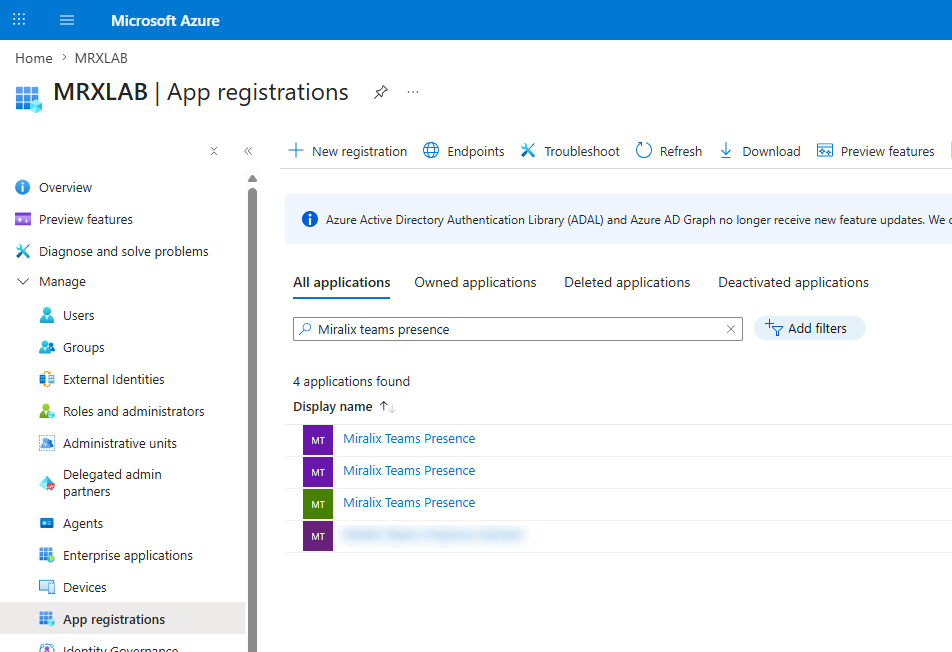Open MRXLAB breadcrumb link

101,58
